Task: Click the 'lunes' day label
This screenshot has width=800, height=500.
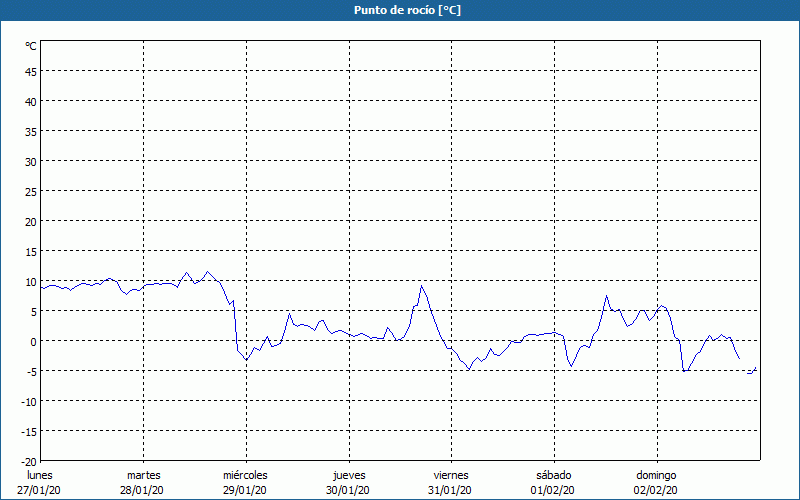Action: click(40, 475)
